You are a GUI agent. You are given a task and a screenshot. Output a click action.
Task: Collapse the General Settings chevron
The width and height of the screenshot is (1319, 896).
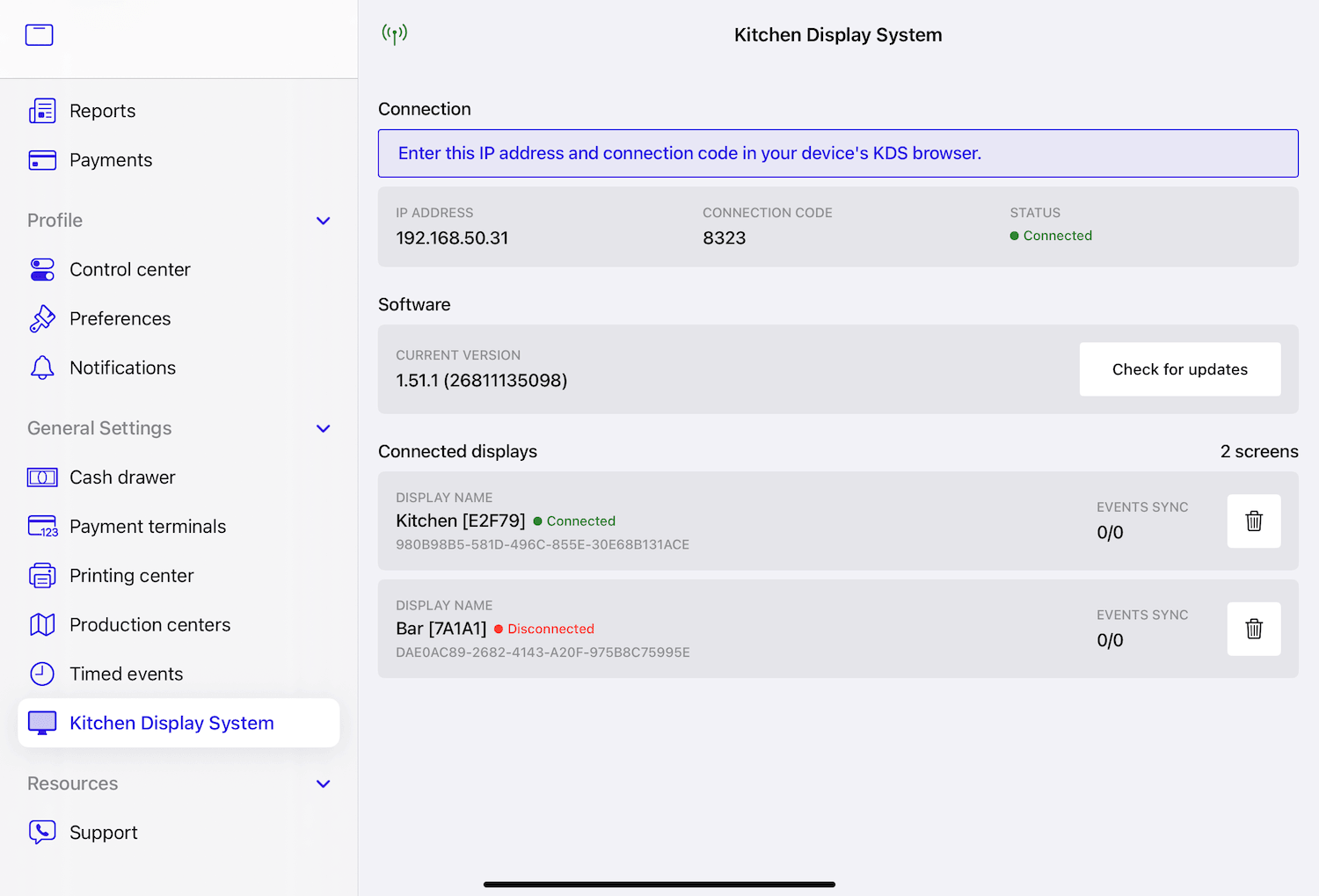pos(324,428)
